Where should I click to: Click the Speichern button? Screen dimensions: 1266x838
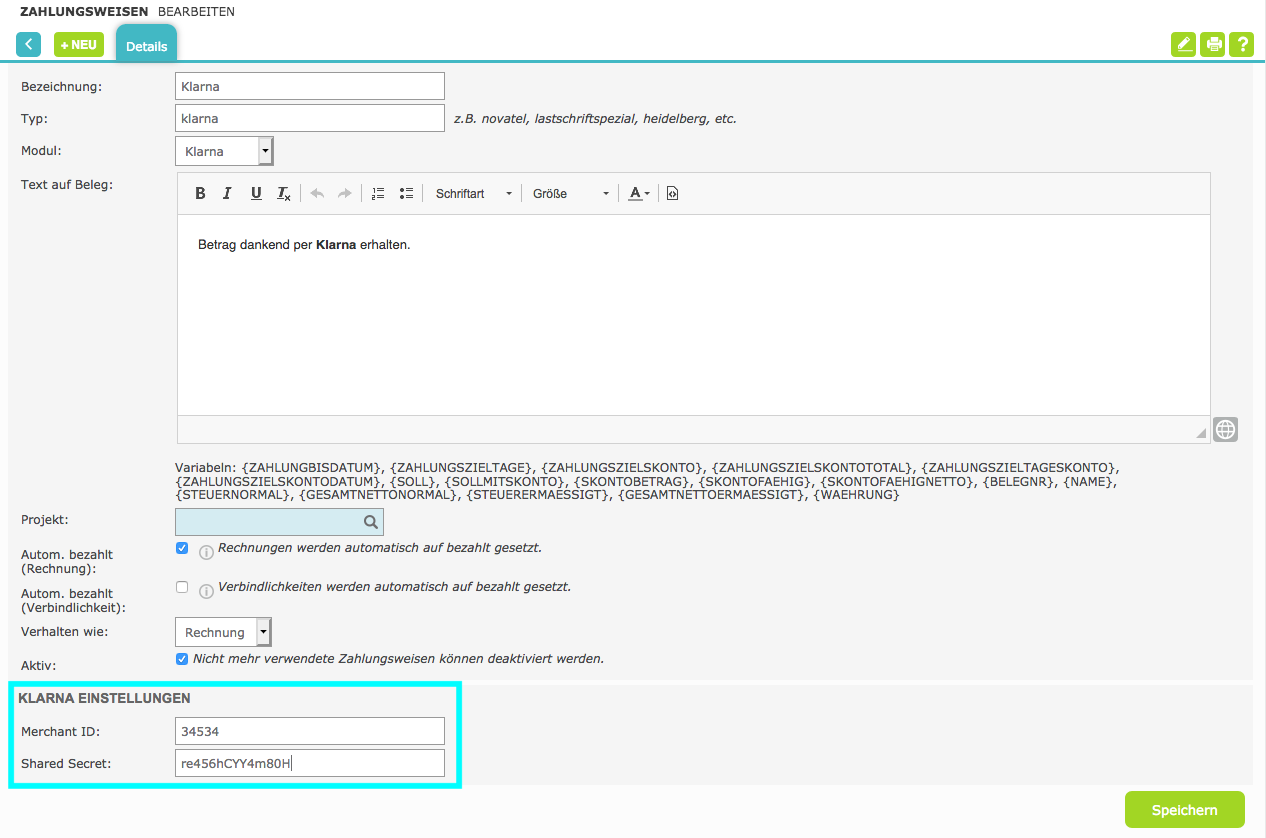coord(1184,810)
